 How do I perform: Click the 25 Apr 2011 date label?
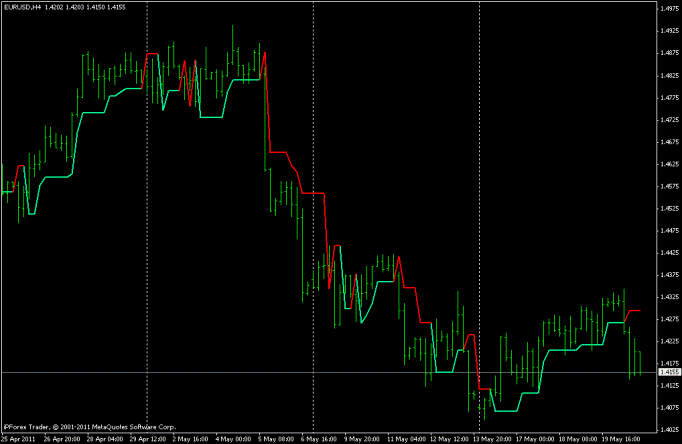(x=18, y=439)
